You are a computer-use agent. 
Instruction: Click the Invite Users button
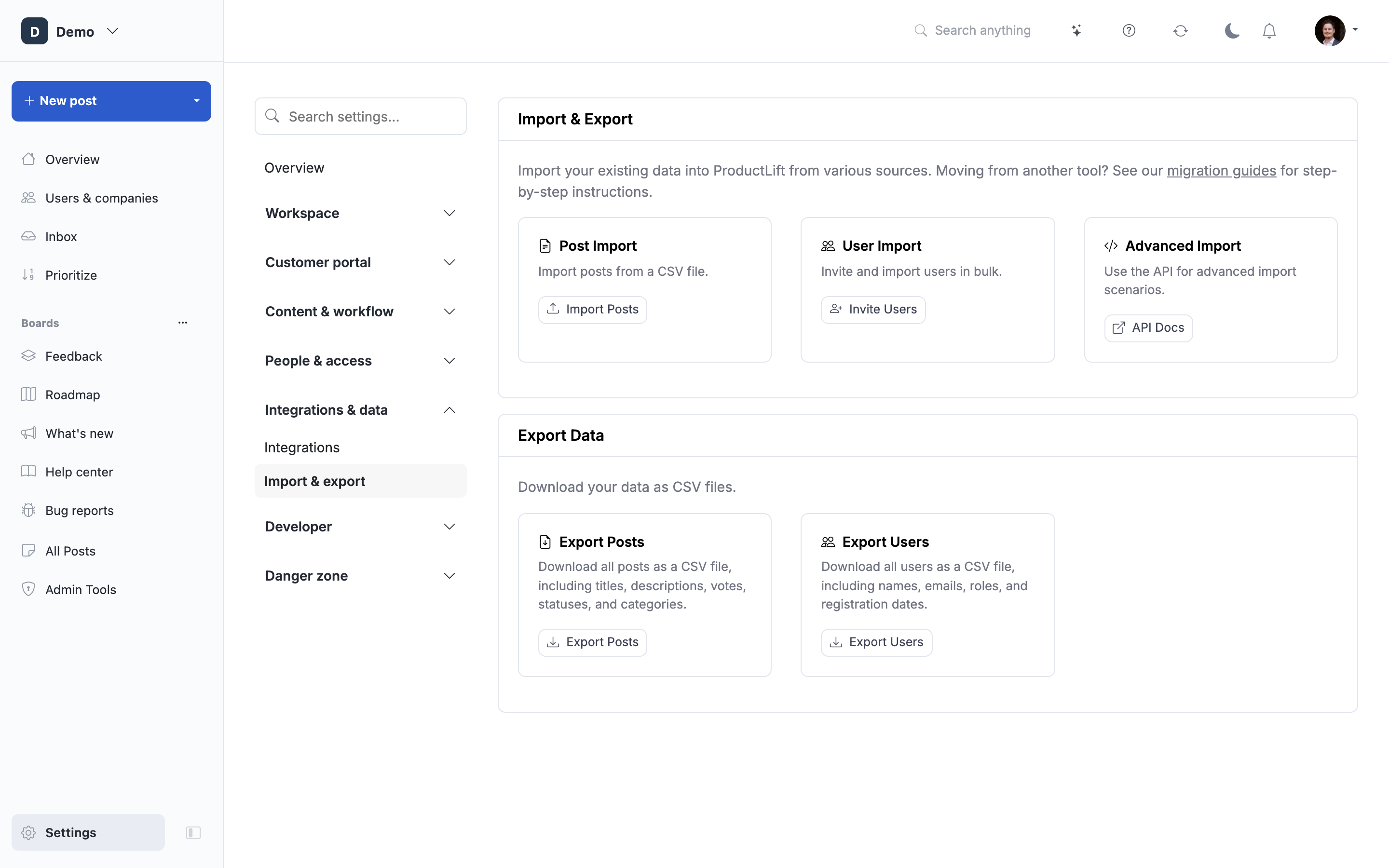coord(873,310)
